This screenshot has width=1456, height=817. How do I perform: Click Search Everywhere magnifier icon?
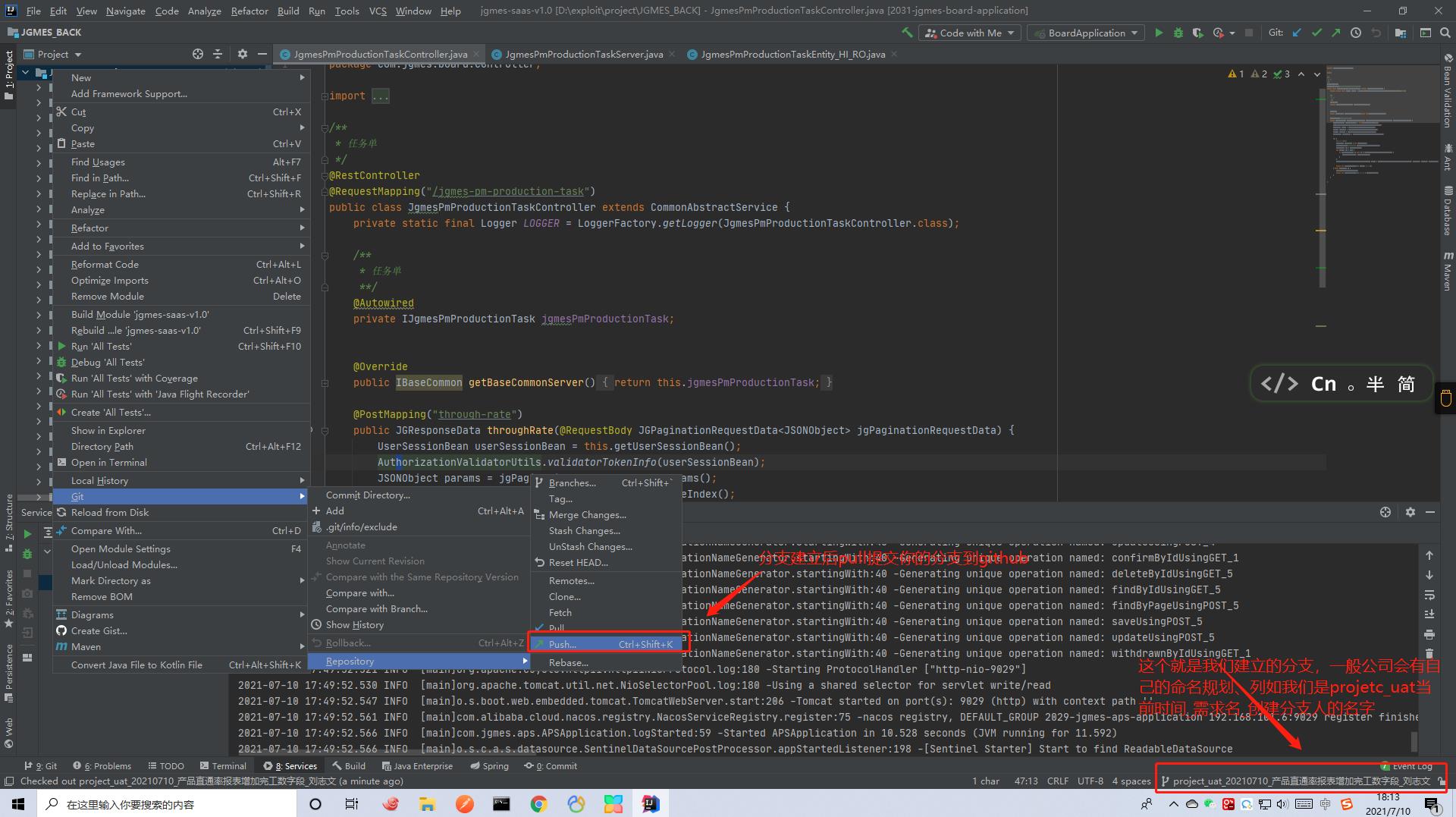[x=1444, y=33]
